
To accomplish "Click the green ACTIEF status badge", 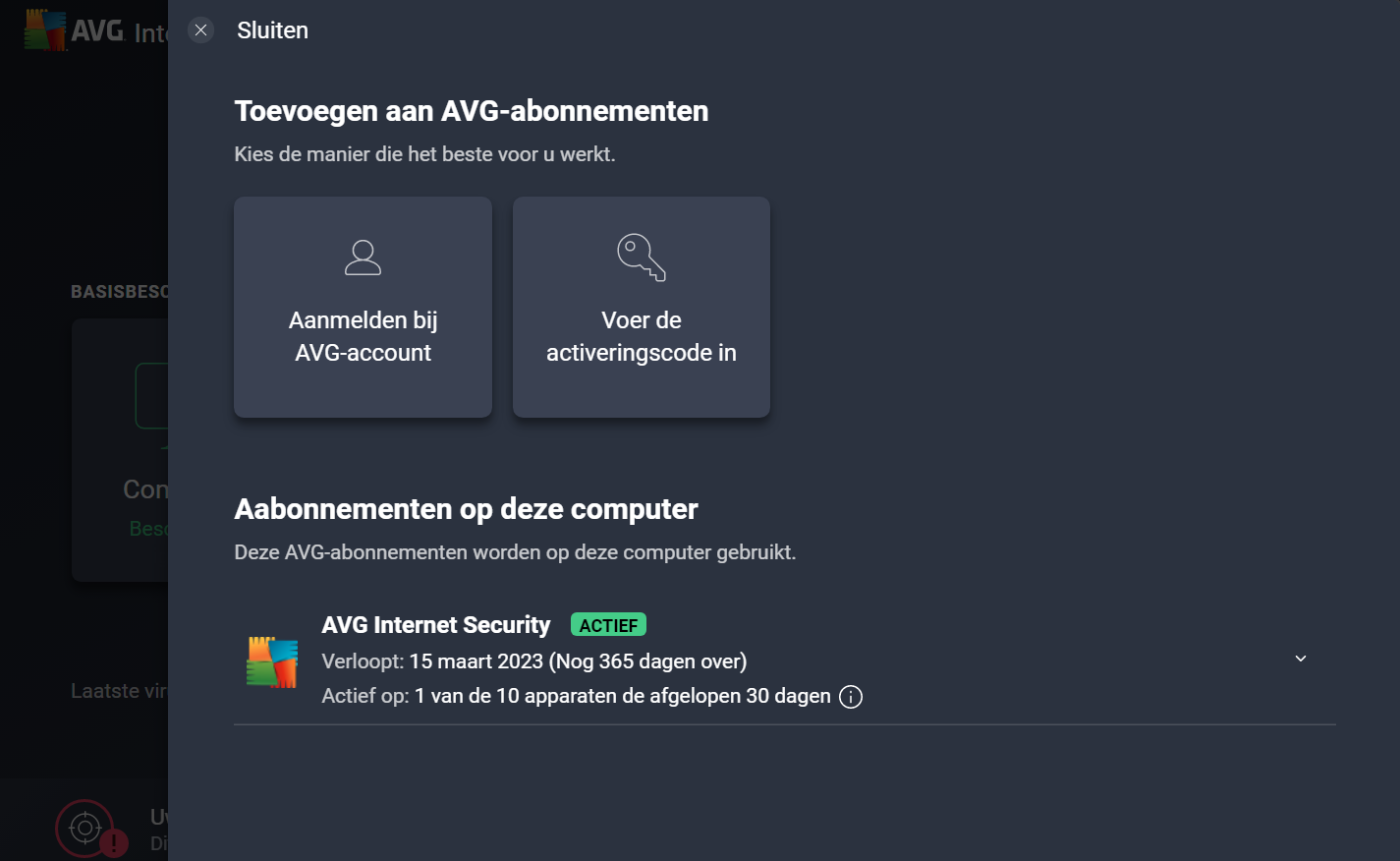I will 608,625.
